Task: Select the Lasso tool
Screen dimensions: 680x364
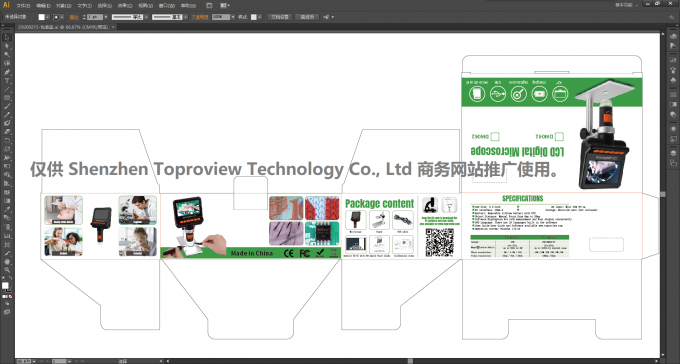Action: click(7, 63)
